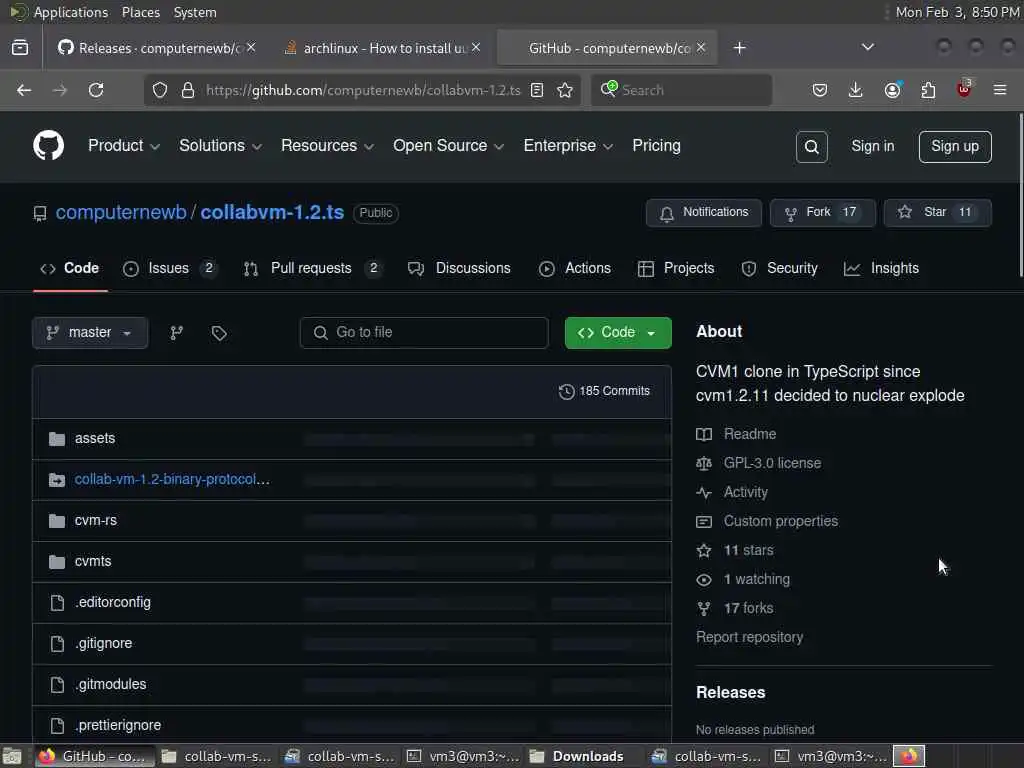Screen dimensions: 1024x768
Task: Open the Projects tab
Action: coord(676,268)
